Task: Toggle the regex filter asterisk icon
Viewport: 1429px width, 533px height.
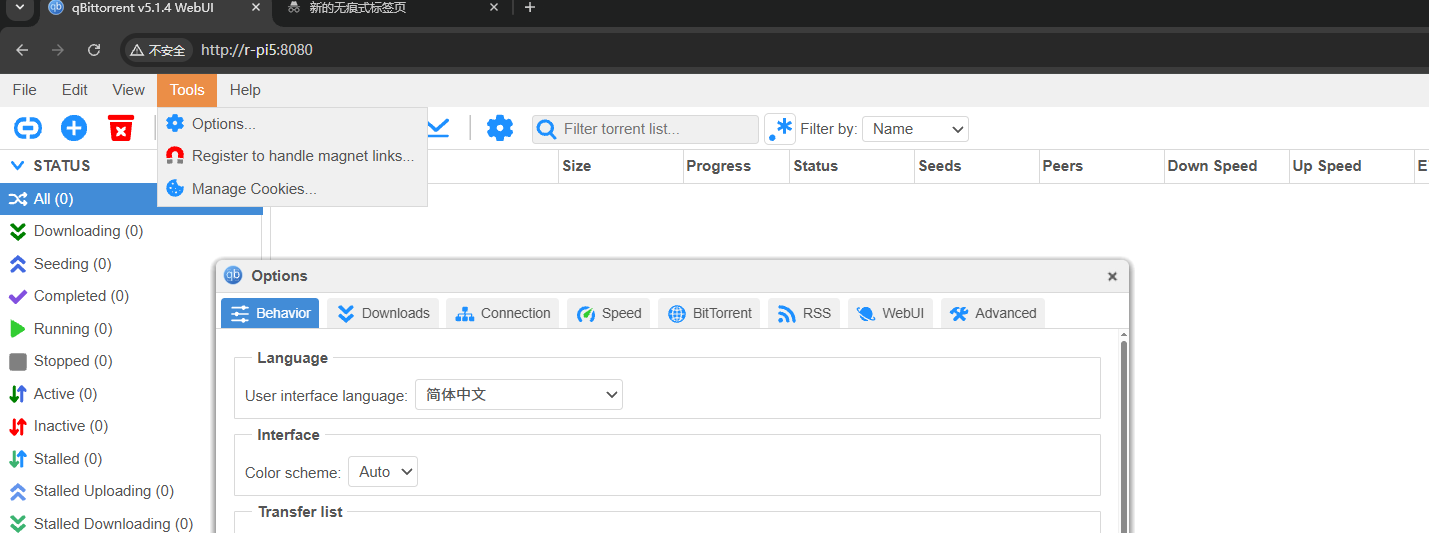Action: click(x=780, y=128)
